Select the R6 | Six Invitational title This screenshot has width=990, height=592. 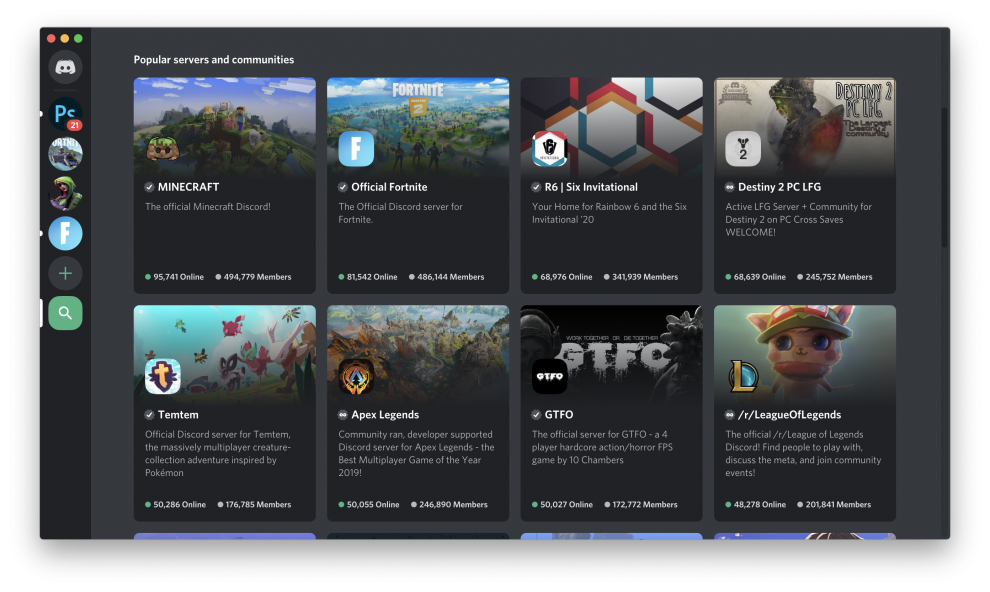click(x=591, y=187)
